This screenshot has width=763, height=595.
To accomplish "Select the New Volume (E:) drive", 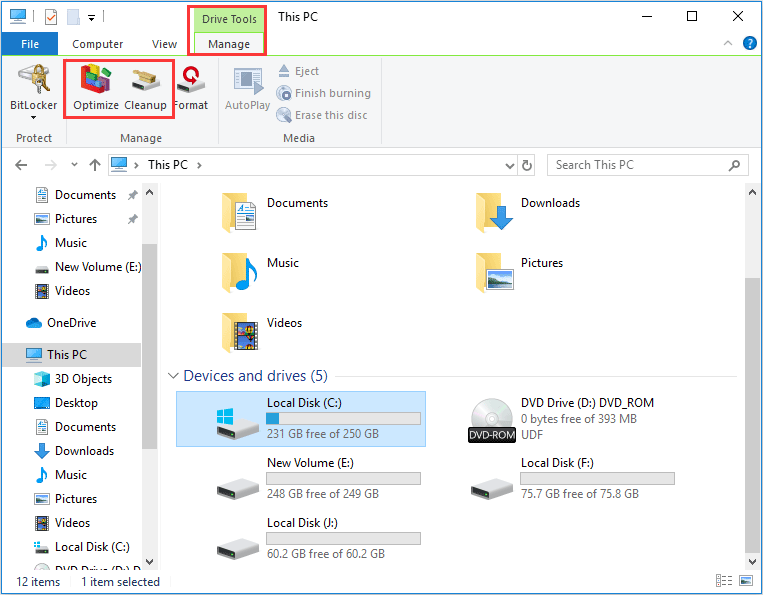I will pyautogui.click(x=319, y=478).
